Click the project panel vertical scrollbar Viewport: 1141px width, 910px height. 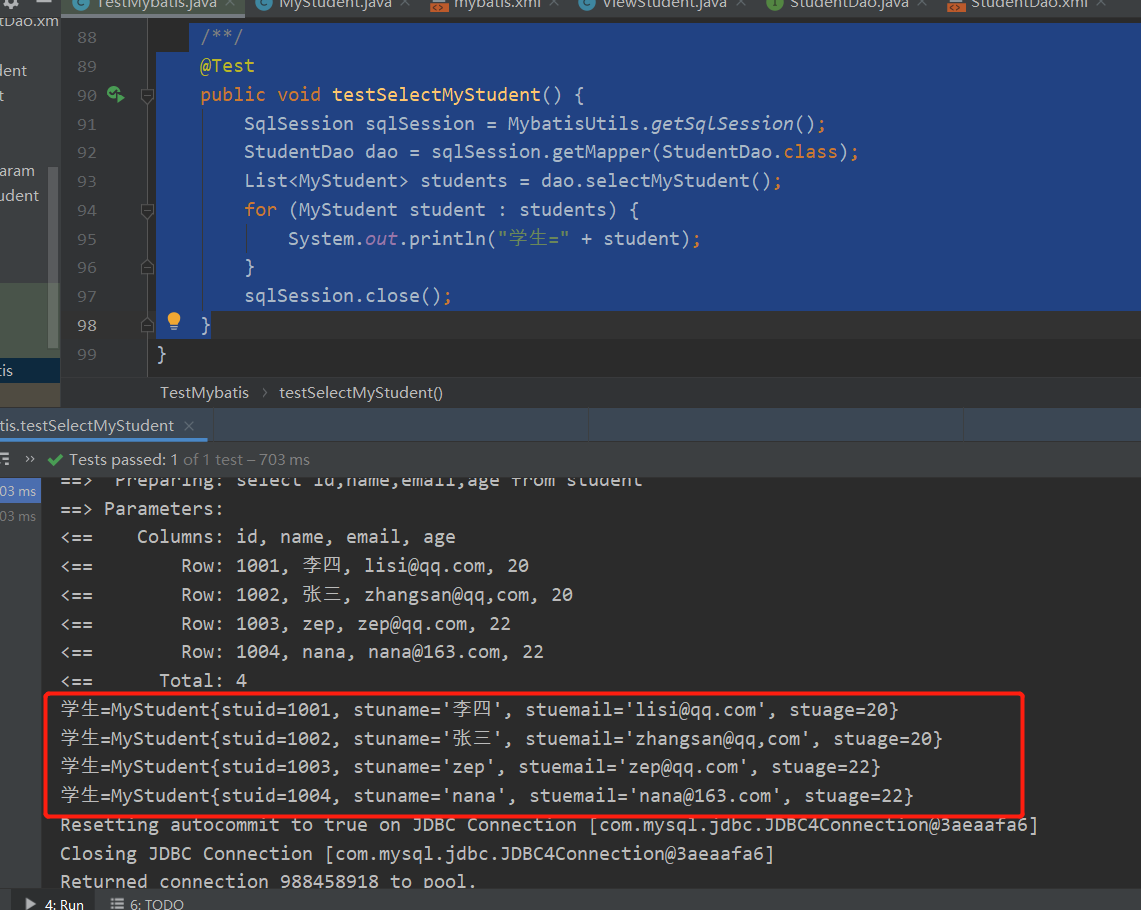click(52, 258)
